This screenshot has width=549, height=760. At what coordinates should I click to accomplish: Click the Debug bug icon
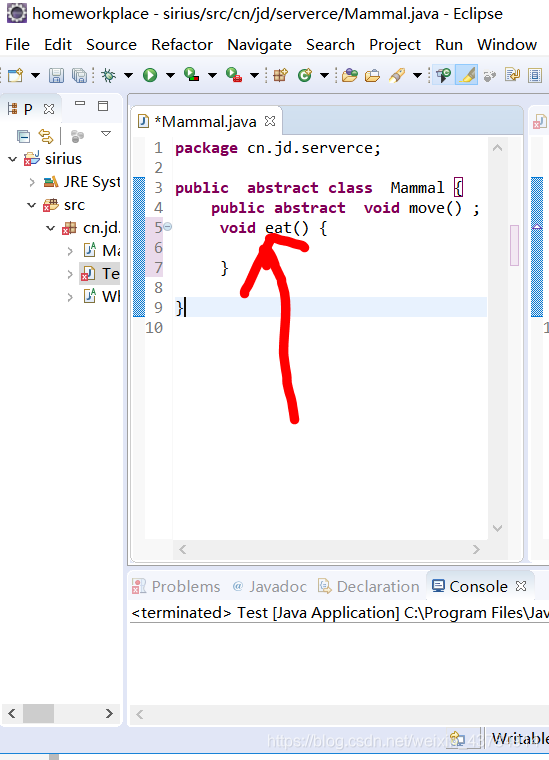pyautogui.click(x=109, y=75)
